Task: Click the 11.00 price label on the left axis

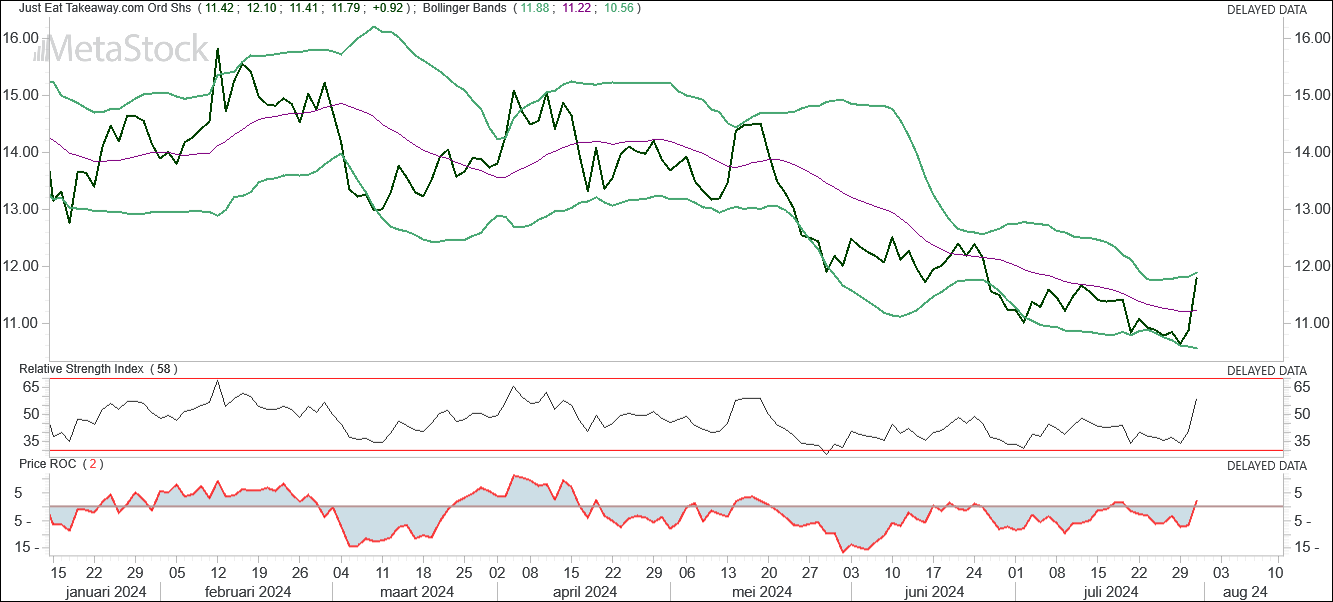Action: (22, 323)
